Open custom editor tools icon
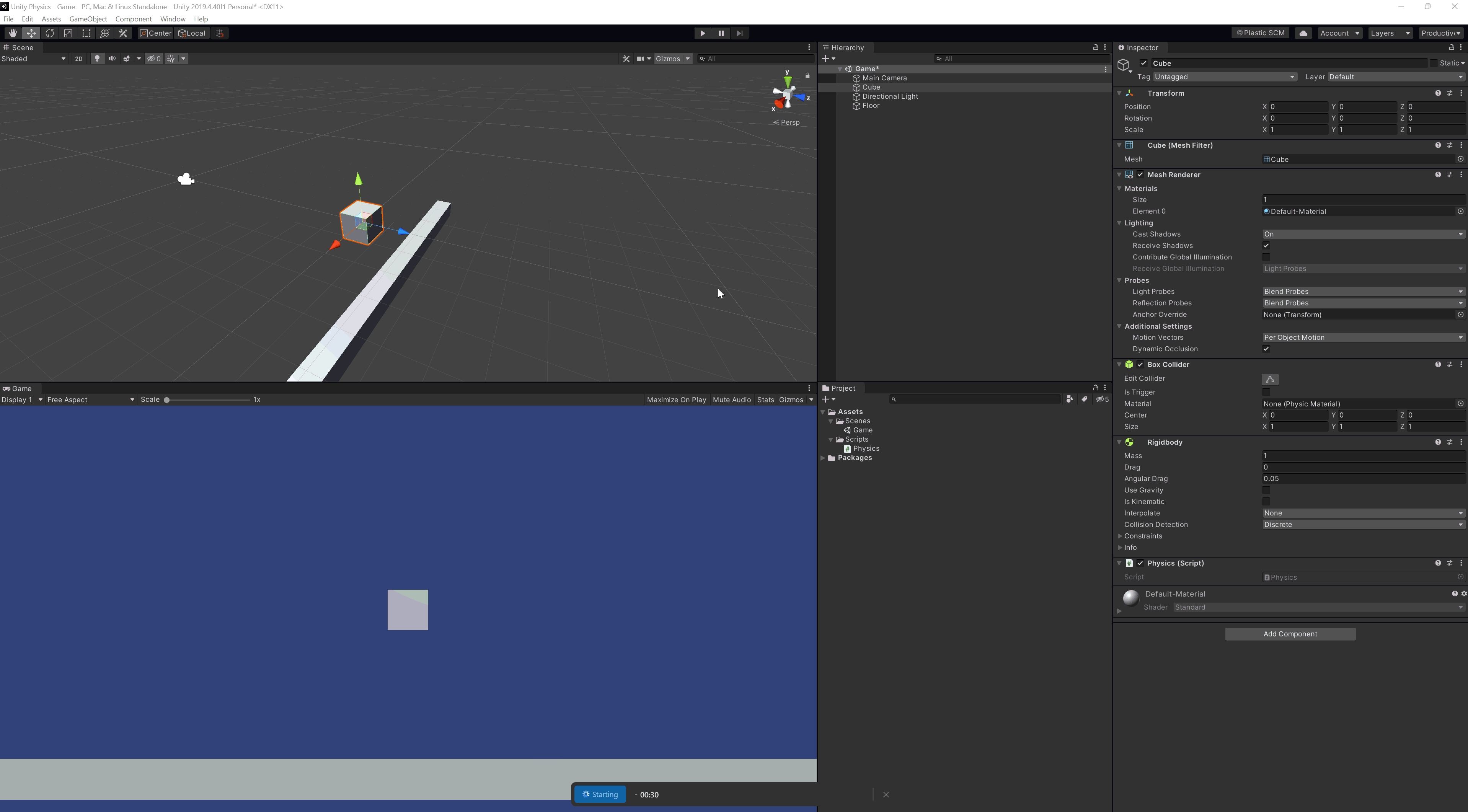Screen dimensions: 1468x812 pyautogui.click(x=122, y=33)
